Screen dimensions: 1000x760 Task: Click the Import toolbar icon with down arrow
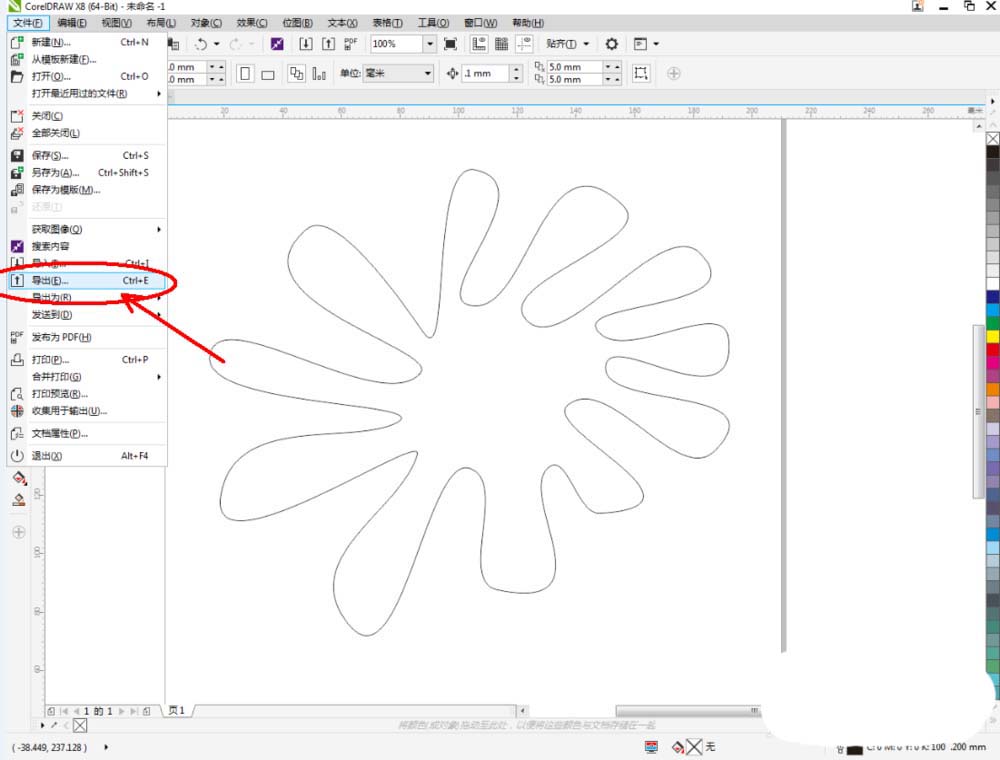(x=305, y=44)
